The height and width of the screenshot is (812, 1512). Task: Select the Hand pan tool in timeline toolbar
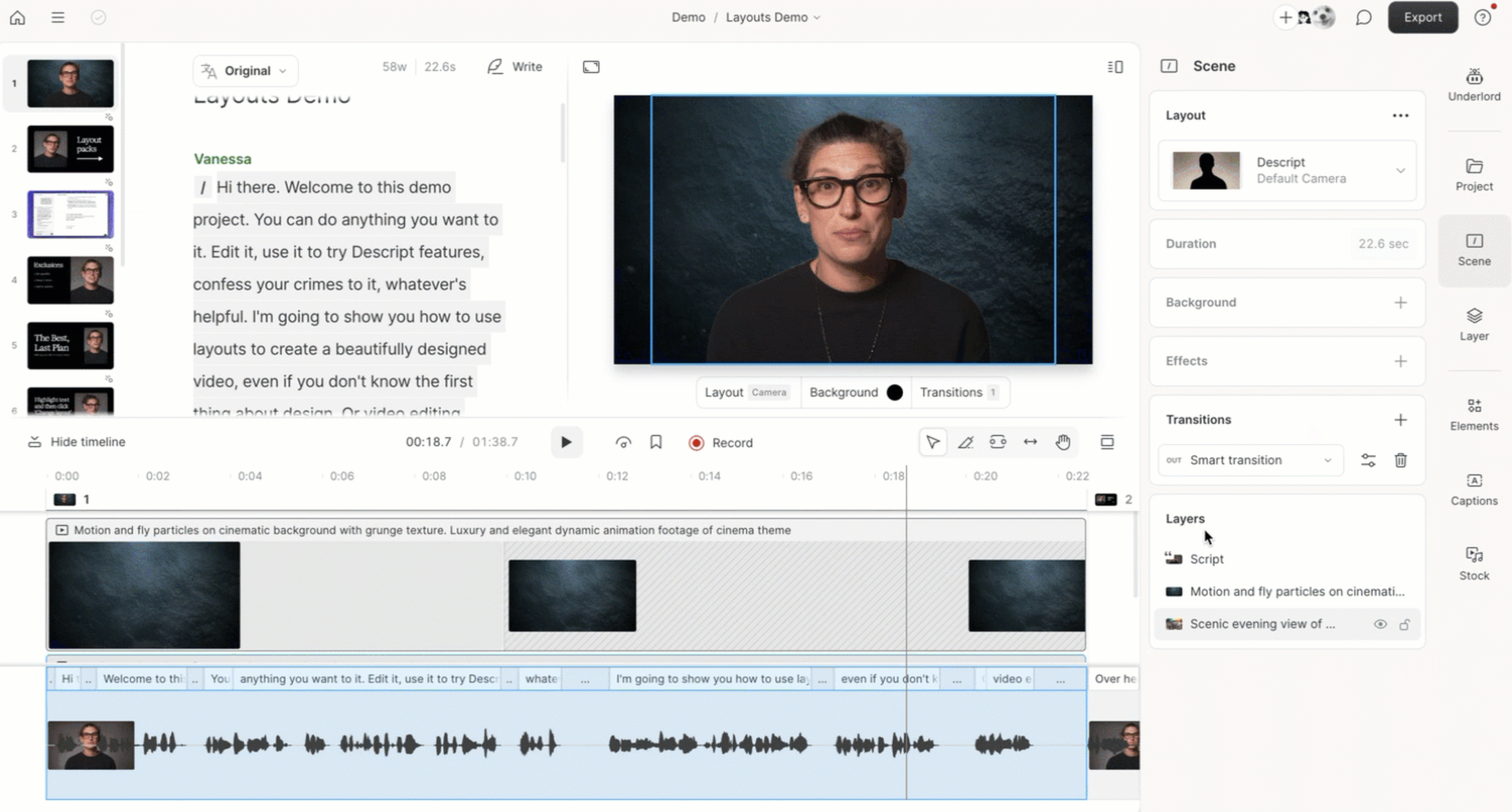pos(1063,442)
